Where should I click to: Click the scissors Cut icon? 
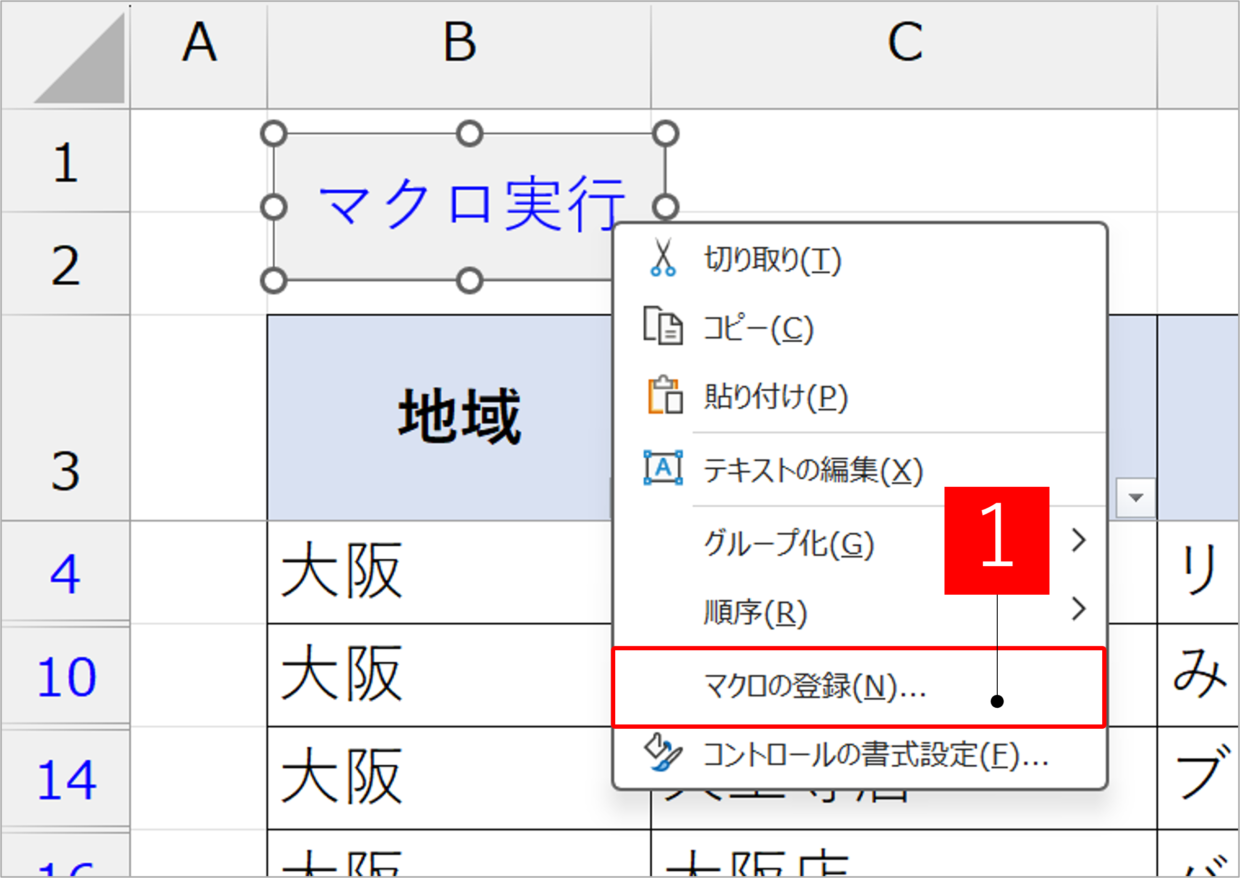click(661, 258)
